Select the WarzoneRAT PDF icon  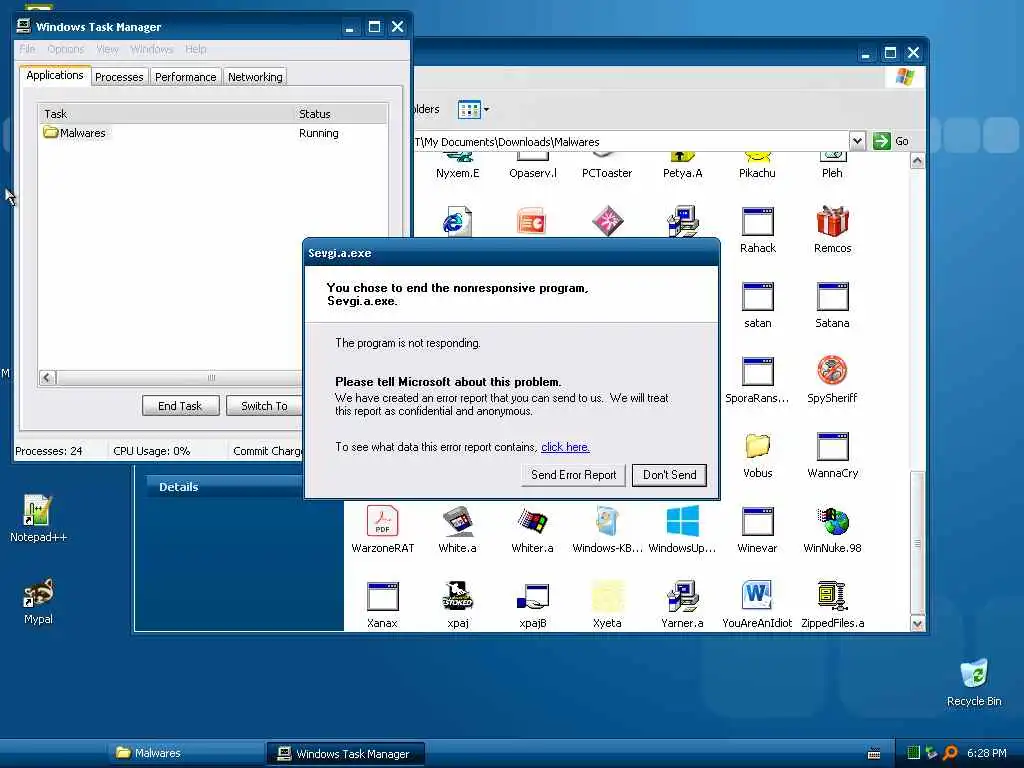383,520
